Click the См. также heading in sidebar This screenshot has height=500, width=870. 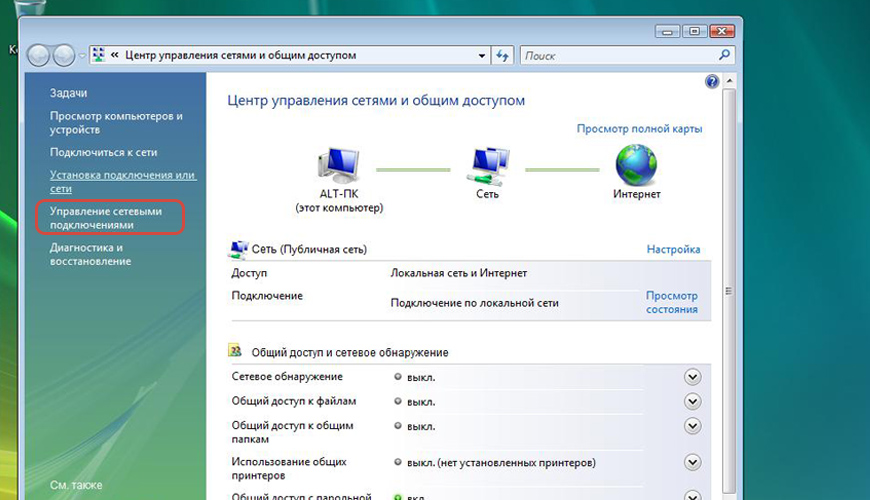click(x=76, y=485)
